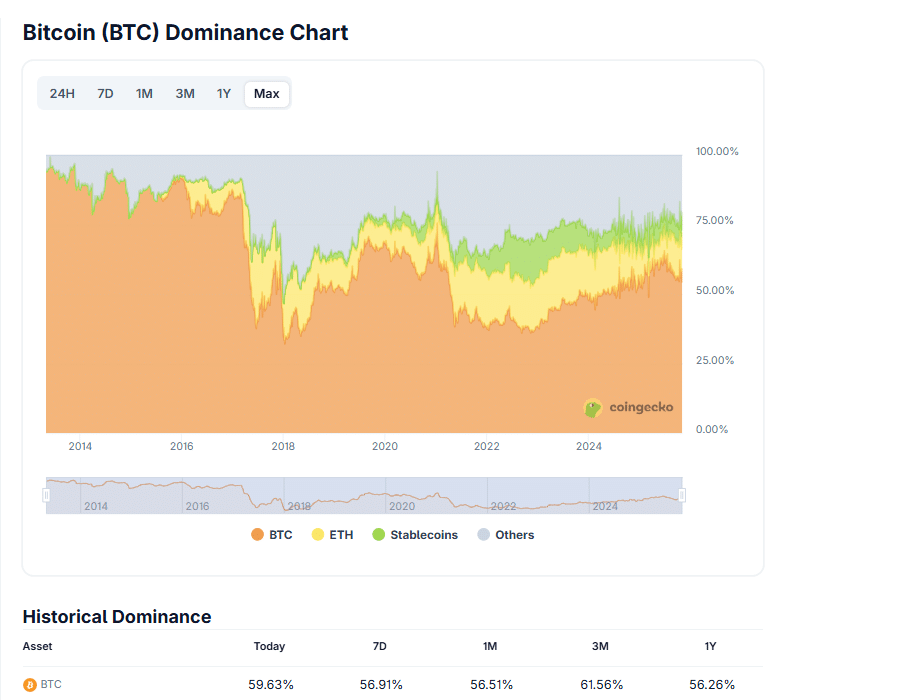Click the 1Y column header in table

coord(710,647)
